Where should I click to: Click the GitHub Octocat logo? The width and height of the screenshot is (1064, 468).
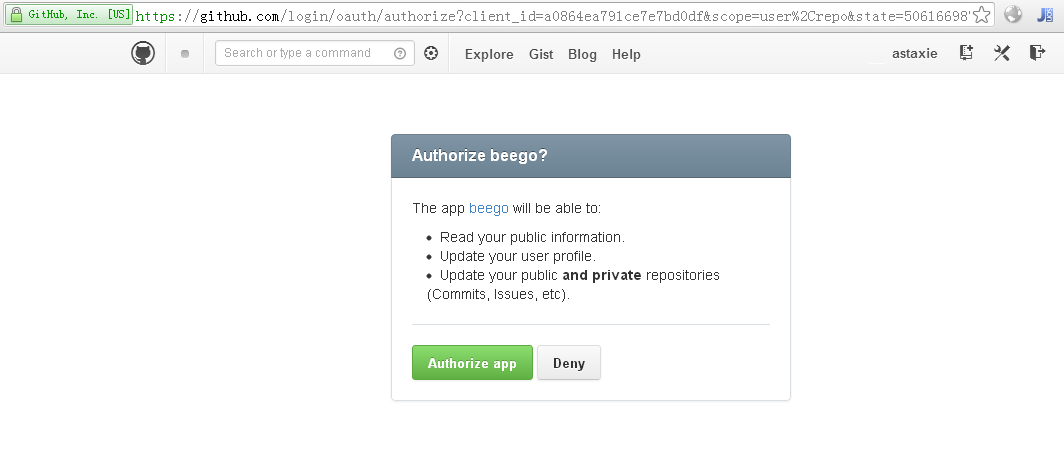pos(143,53)
